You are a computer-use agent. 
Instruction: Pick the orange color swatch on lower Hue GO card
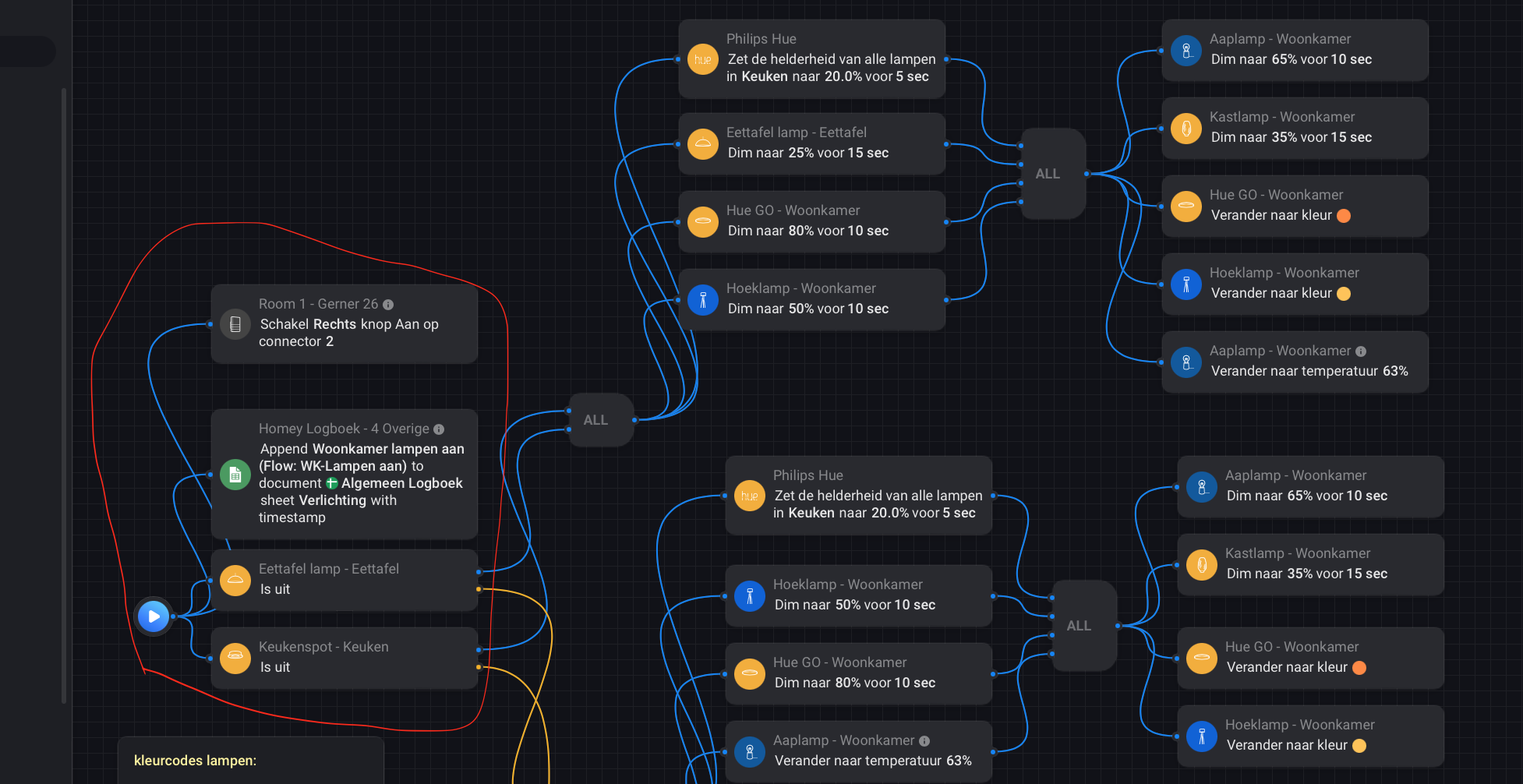tap(1359, 668)
